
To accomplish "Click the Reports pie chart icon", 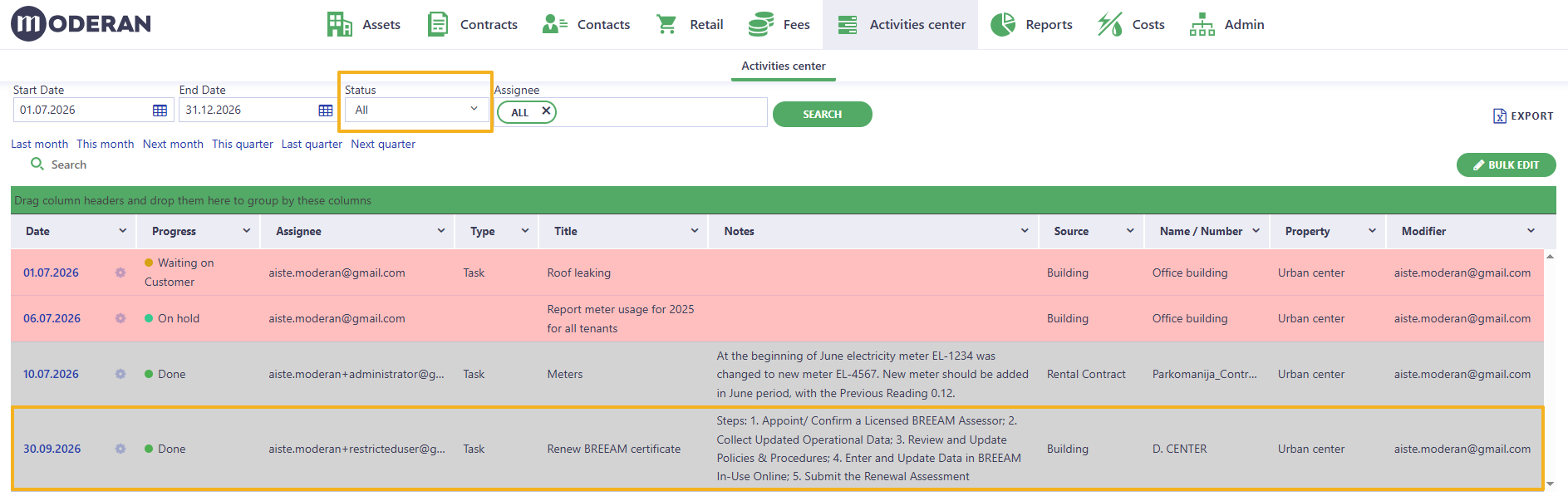I will [1003, 24].
